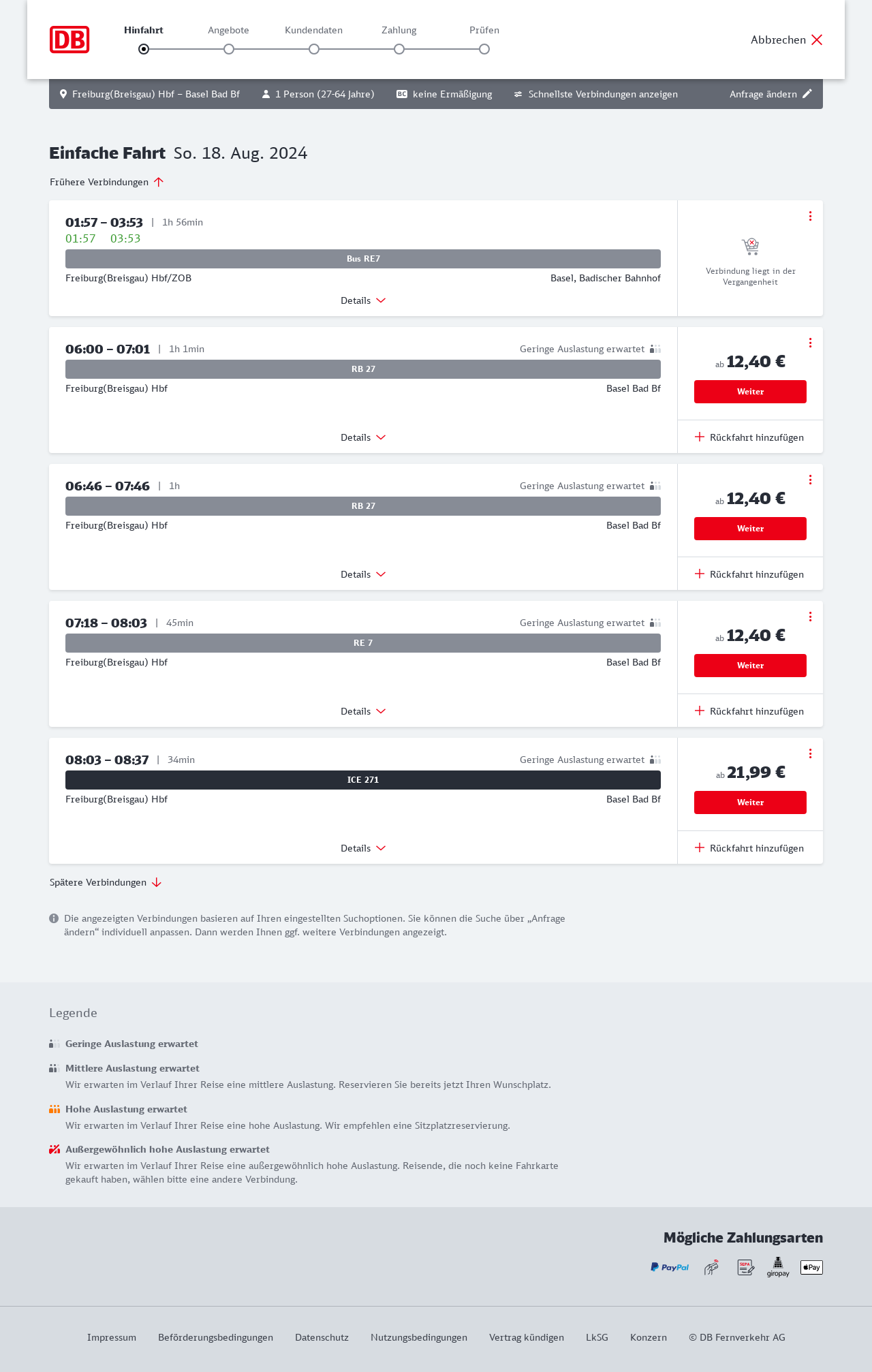The image size is (872, 1372).
Task: Show Frühere Verbindungen
Action: click(106, 182)
